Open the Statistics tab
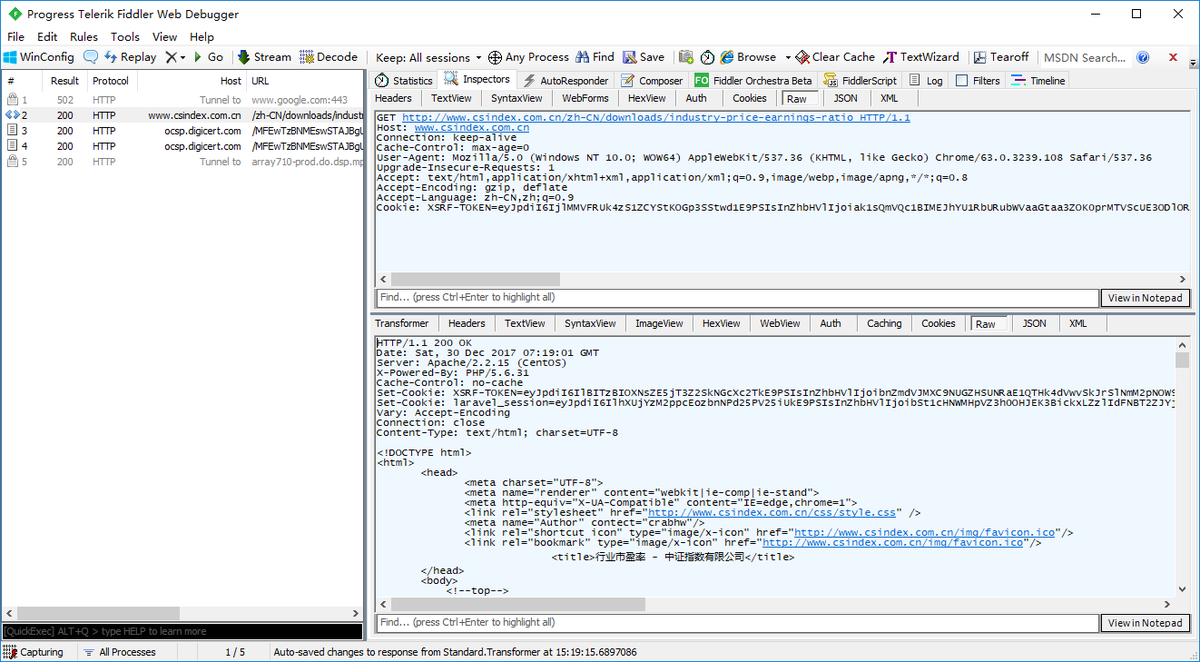 tap(404, 80)
